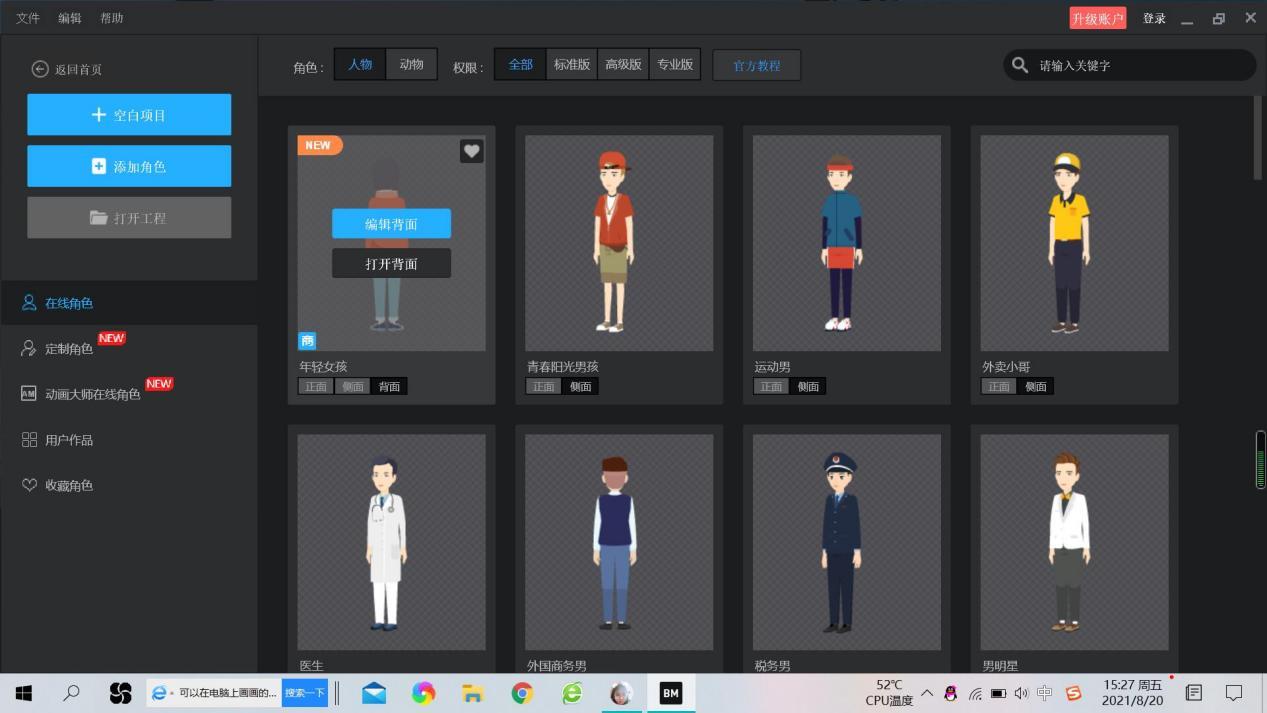This screenshot has height=713, width=1267.
Task: Open Google Chrome from taskbar
Action: click(522, 693)
